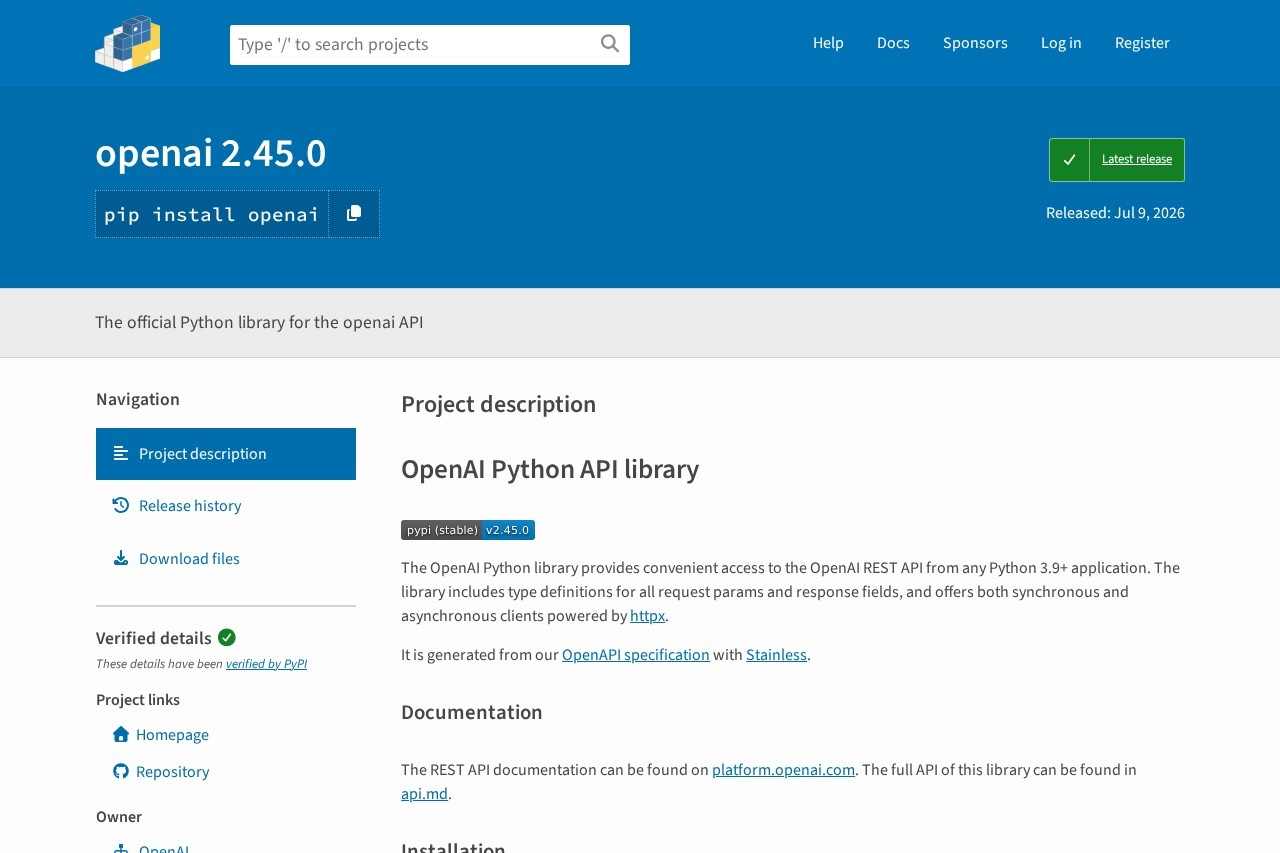The image size is (1280, 853).
Task: Open the Help menu item
Action: coord(828,43)
